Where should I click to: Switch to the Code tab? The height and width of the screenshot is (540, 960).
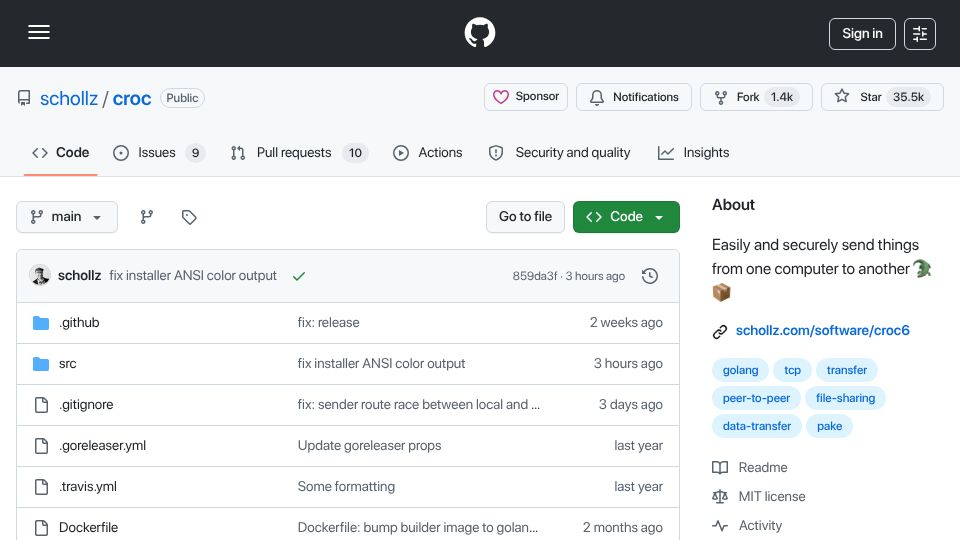pyautogui.click(x=61, y=152)
